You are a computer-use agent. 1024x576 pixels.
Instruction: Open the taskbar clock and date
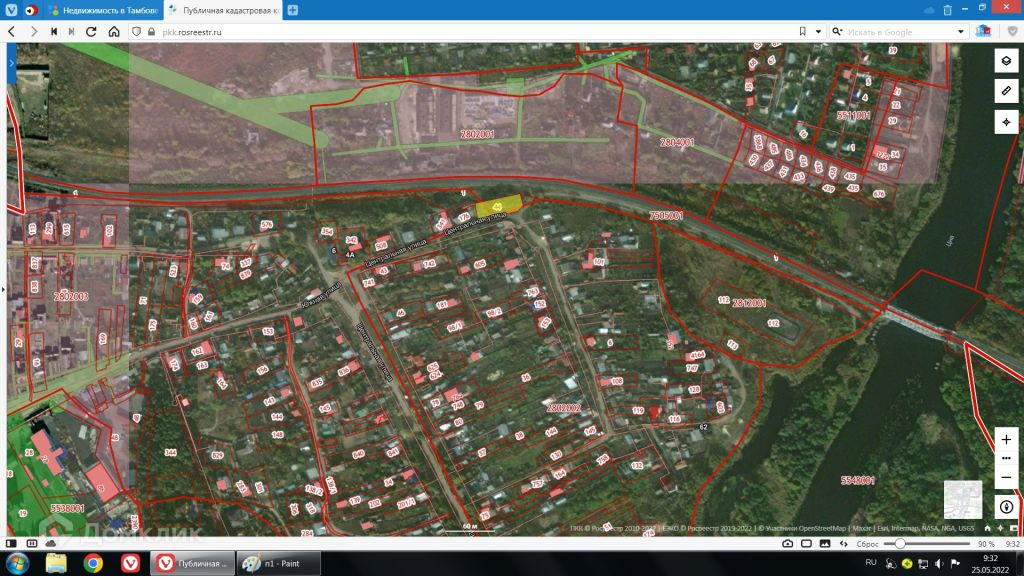[x=990, y=564]
